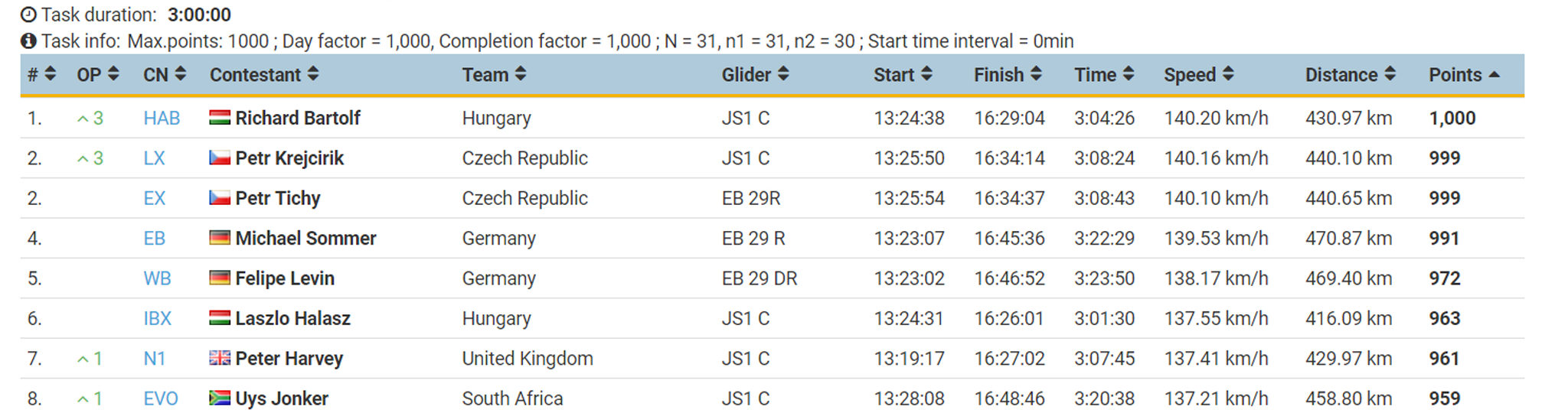Click the UK flag beside Peter Harvey

(220, 358)
